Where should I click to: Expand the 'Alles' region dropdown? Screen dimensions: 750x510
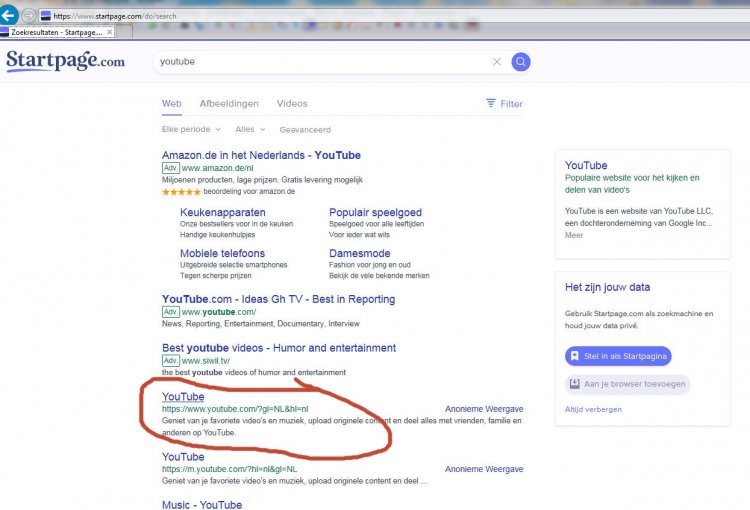tap(250, 130)
